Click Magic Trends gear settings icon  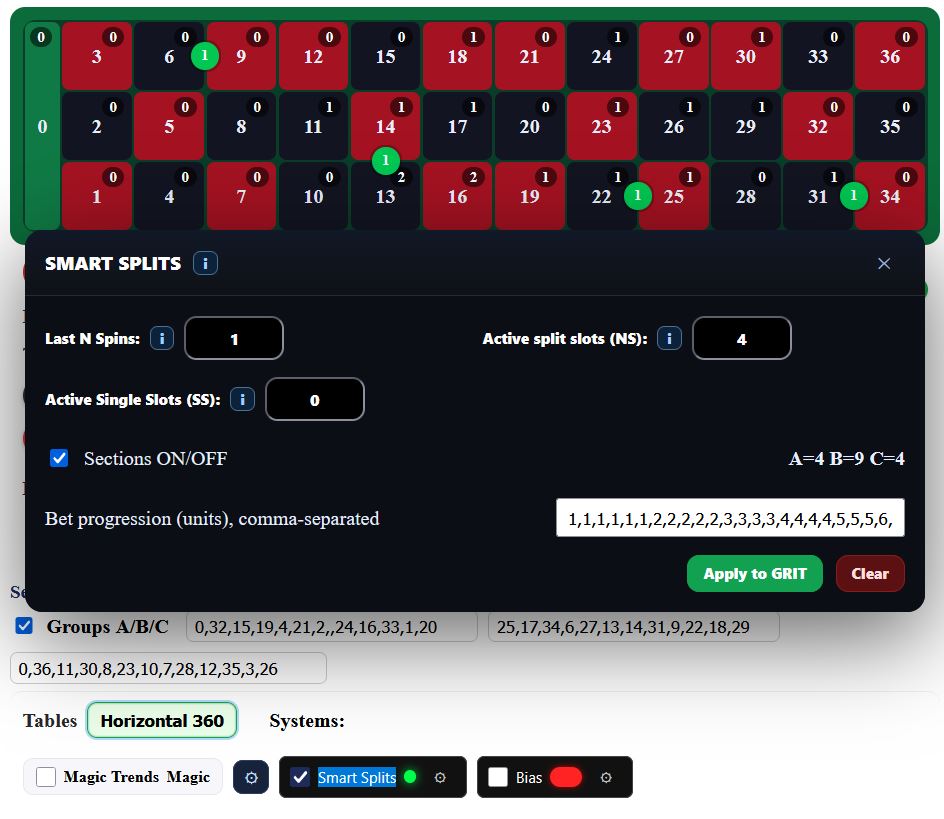coord(251,777)
